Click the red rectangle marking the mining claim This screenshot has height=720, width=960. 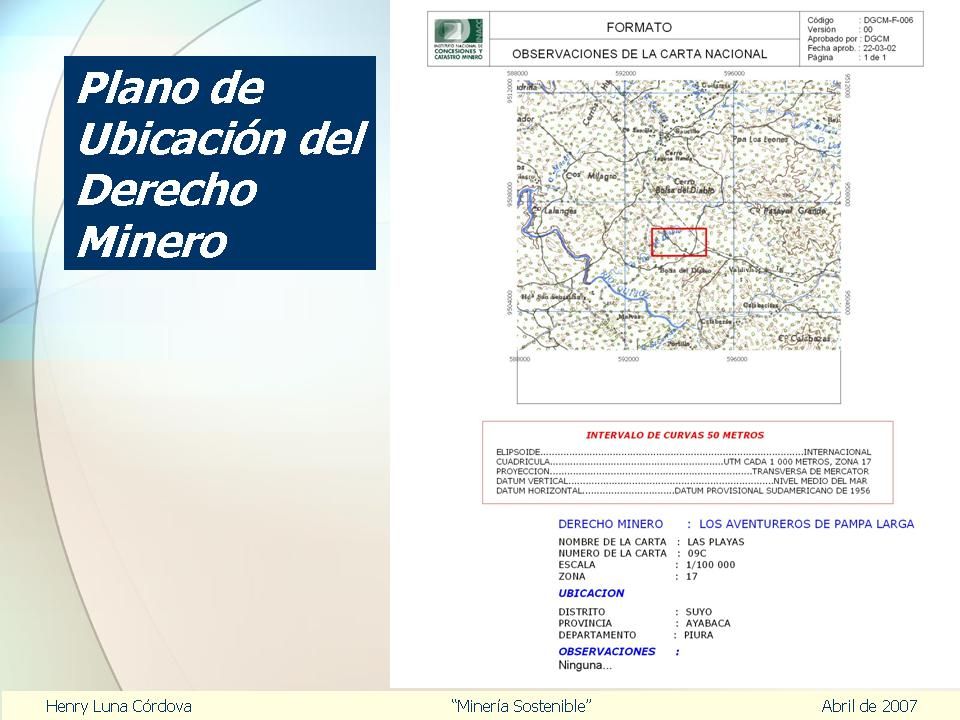point(678,242)
